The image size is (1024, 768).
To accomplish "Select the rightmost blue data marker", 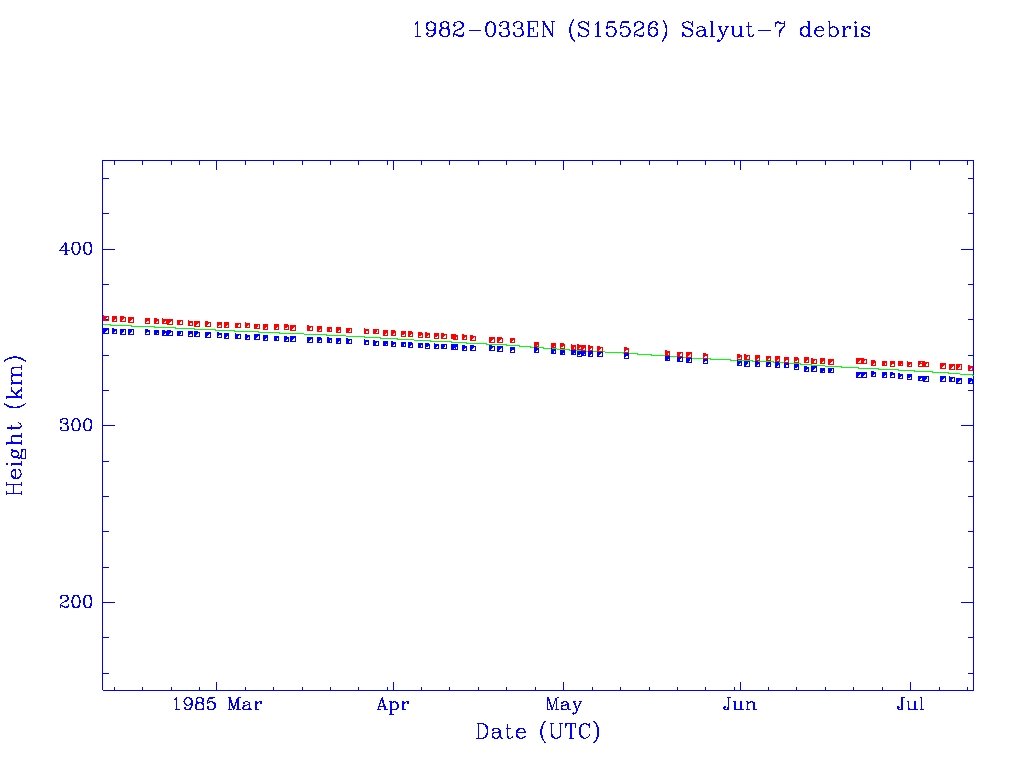I will [970, 381].
